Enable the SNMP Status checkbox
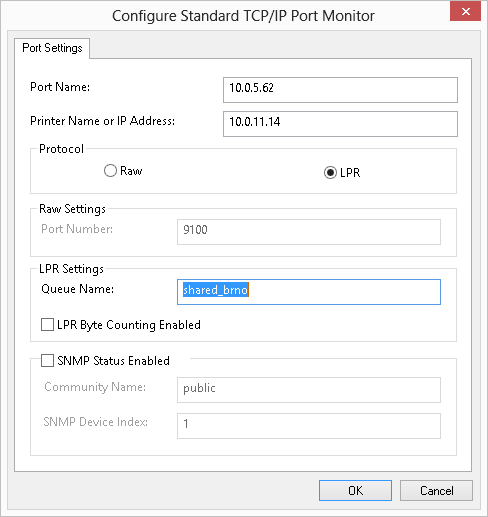The height and width of the screenshot is (517, 488). [47, 360]
